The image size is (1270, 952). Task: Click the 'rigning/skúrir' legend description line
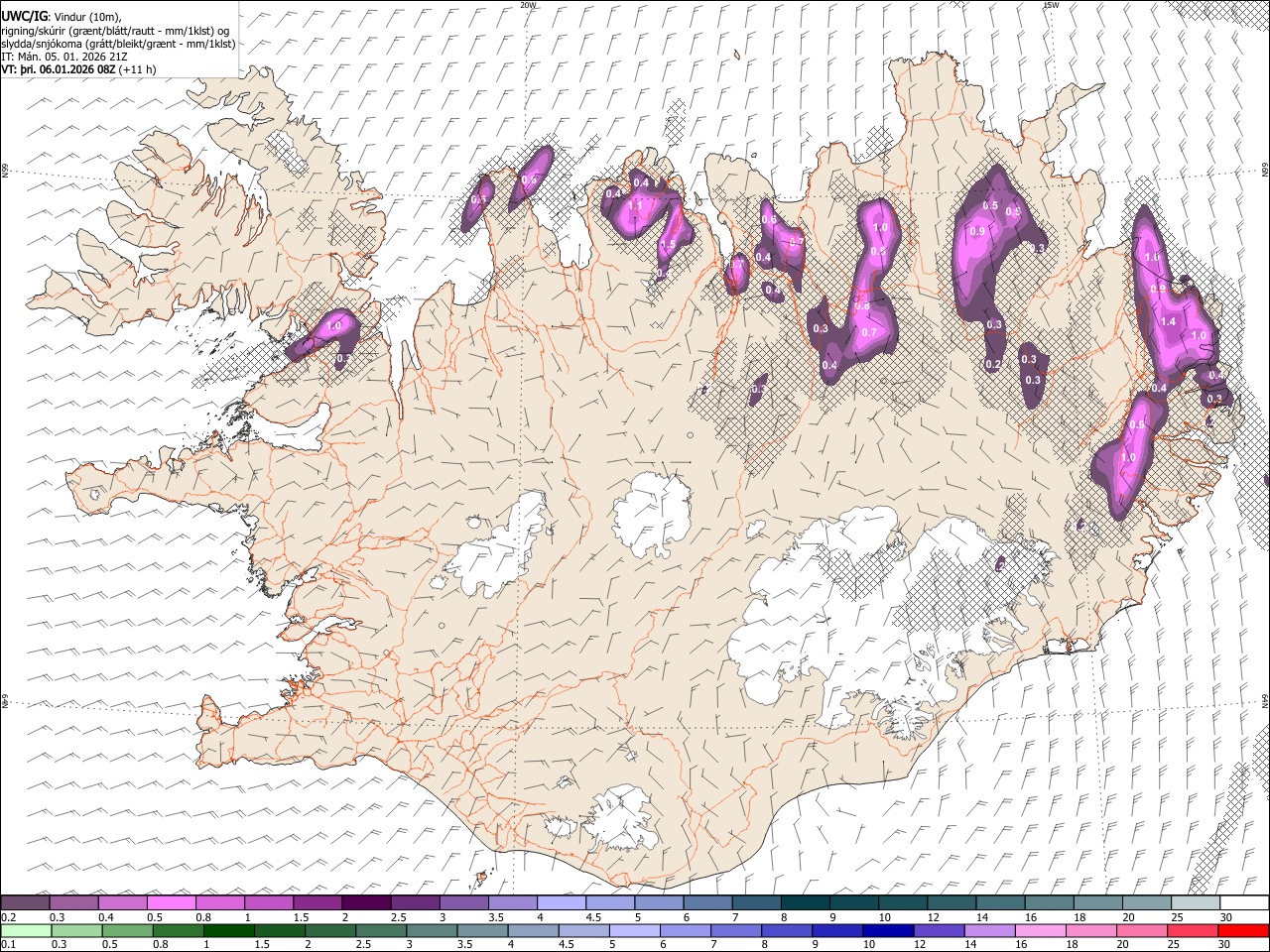[x=115, y=30]
